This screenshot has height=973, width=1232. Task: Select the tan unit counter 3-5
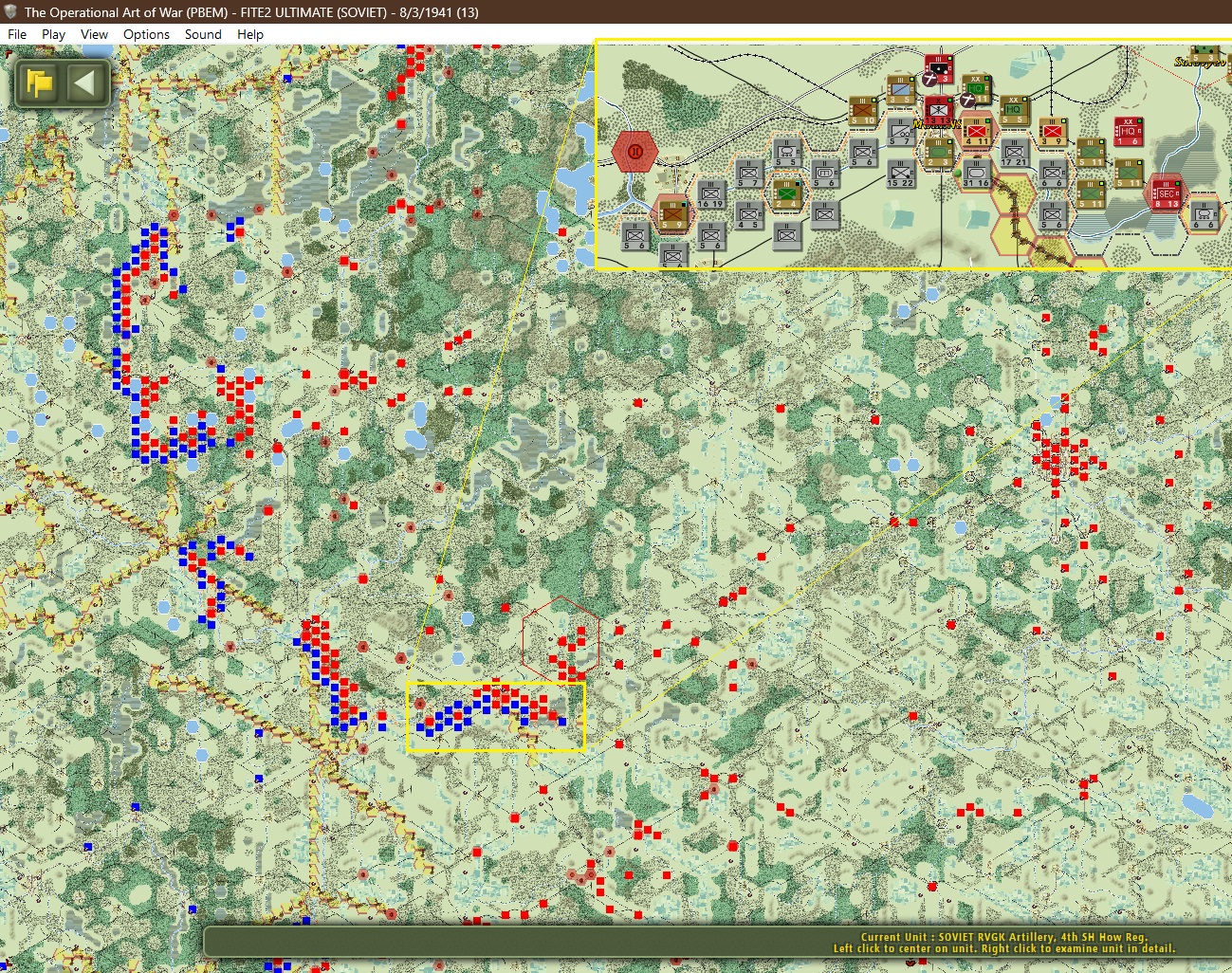pyautogui.click(x=901, y=92)
